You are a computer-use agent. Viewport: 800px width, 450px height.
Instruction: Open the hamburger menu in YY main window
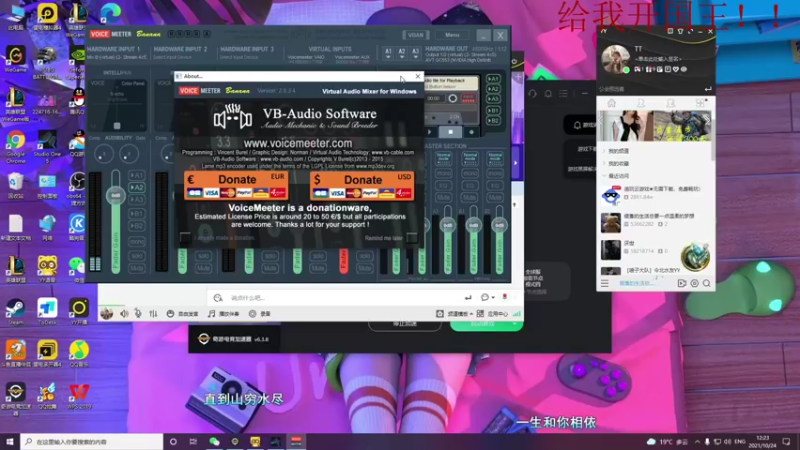605,283
